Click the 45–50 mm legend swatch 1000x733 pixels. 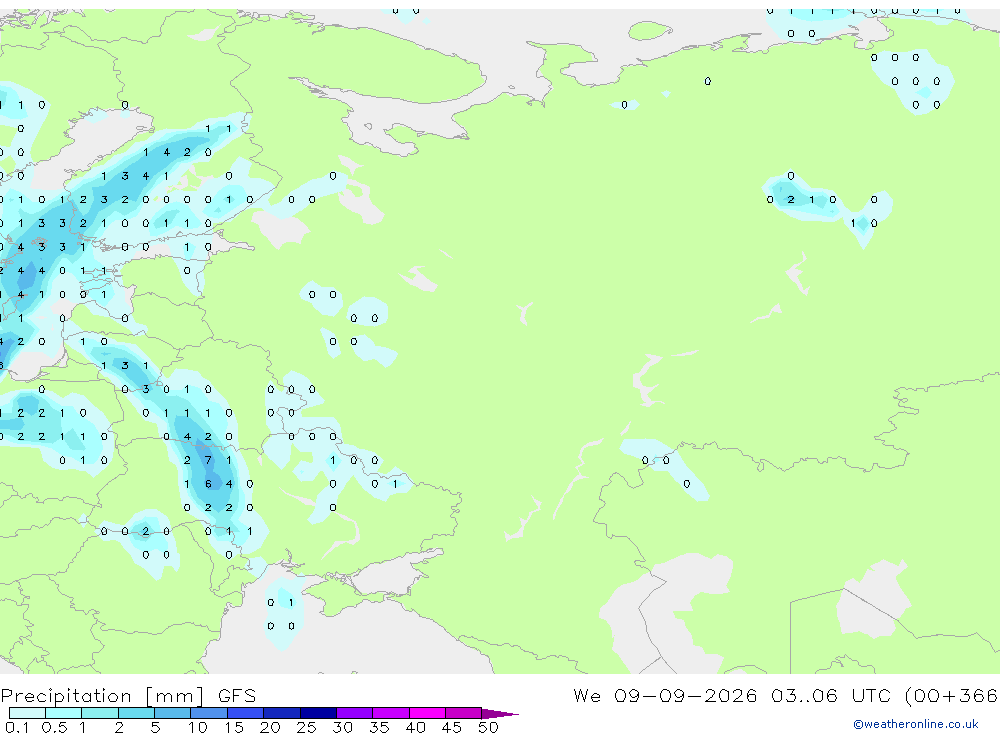464,713
